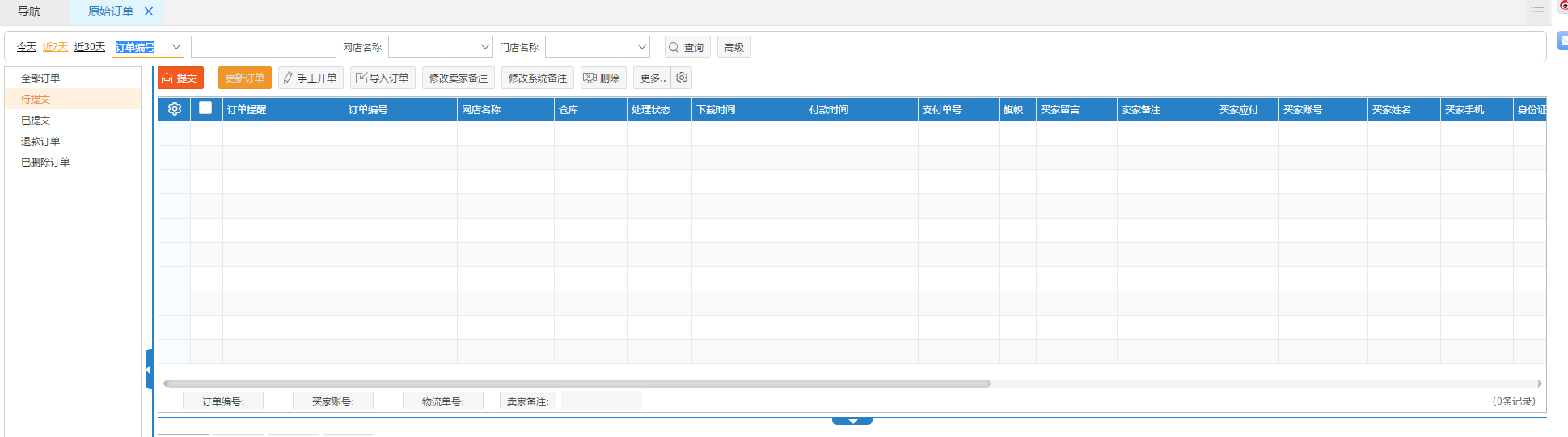Screen dimensions: 1568x437
Task: Click the 提交 (submit) button
Action: [x=180, y=78]
